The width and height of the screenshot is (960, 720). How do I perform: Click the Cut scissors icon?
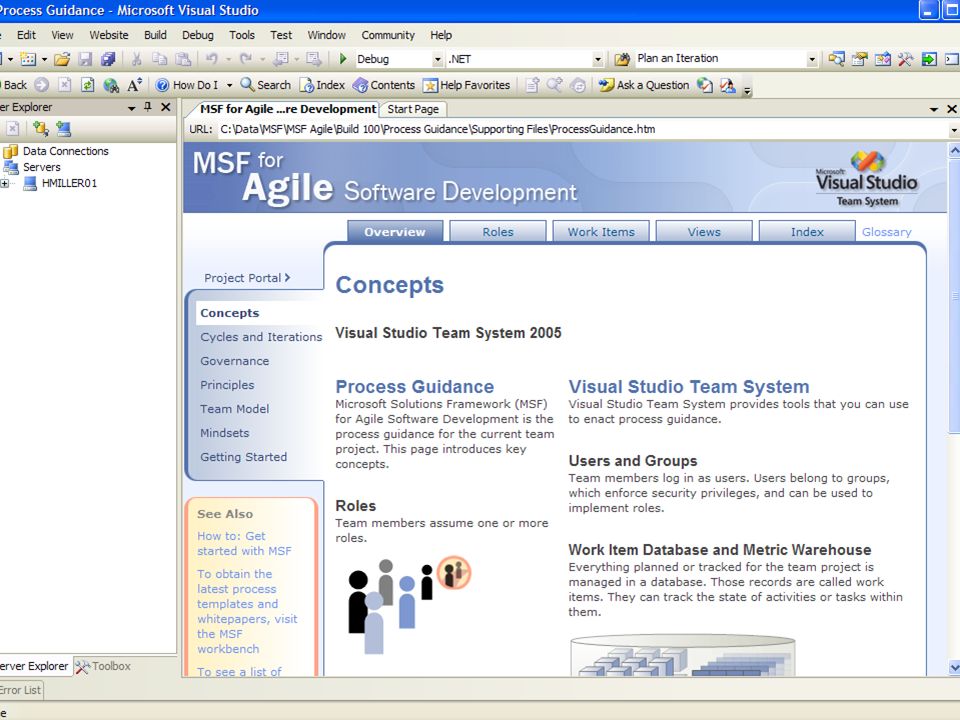point(137,59)
